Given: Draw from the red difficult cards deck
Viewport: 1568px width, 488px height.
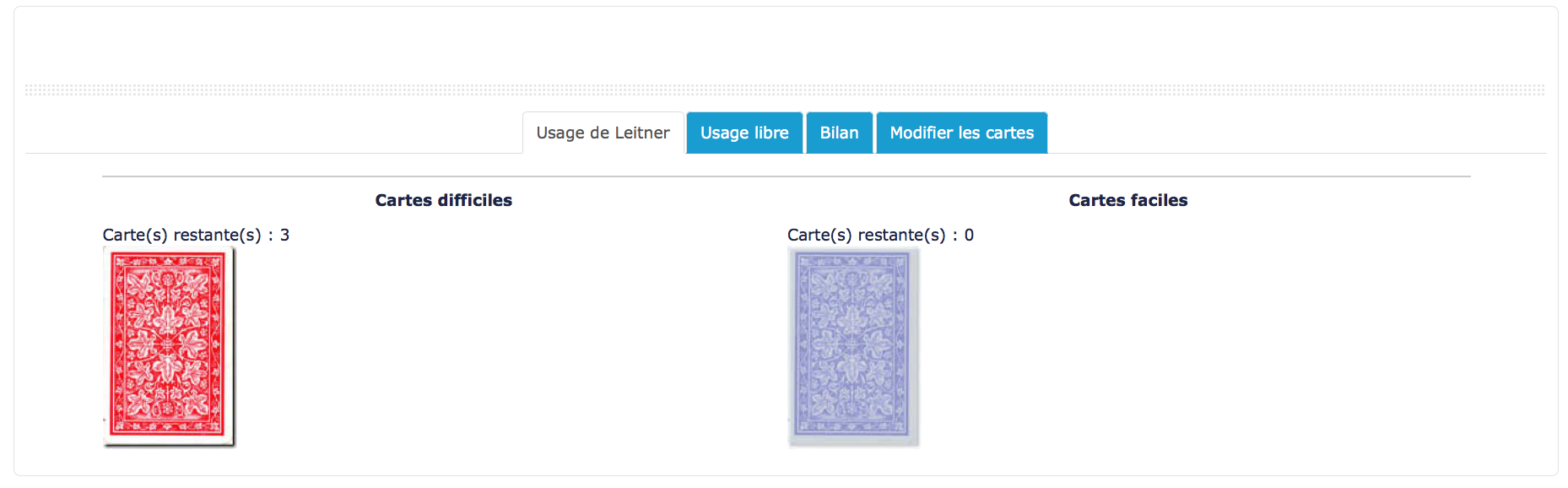Looking at the screenshot, I should [x=169, y=346].
